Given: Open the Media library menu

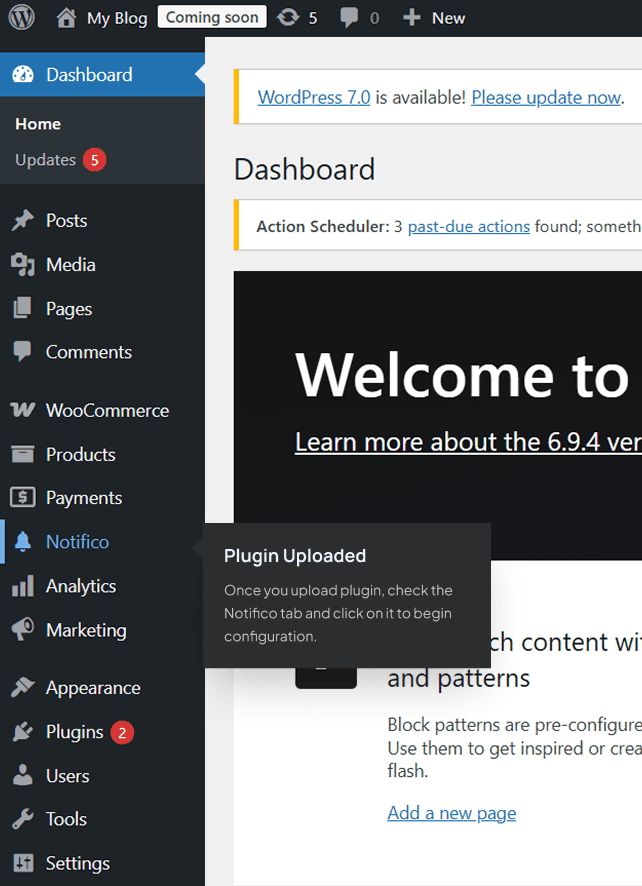Looking at the screenshot, I should 102,264.
